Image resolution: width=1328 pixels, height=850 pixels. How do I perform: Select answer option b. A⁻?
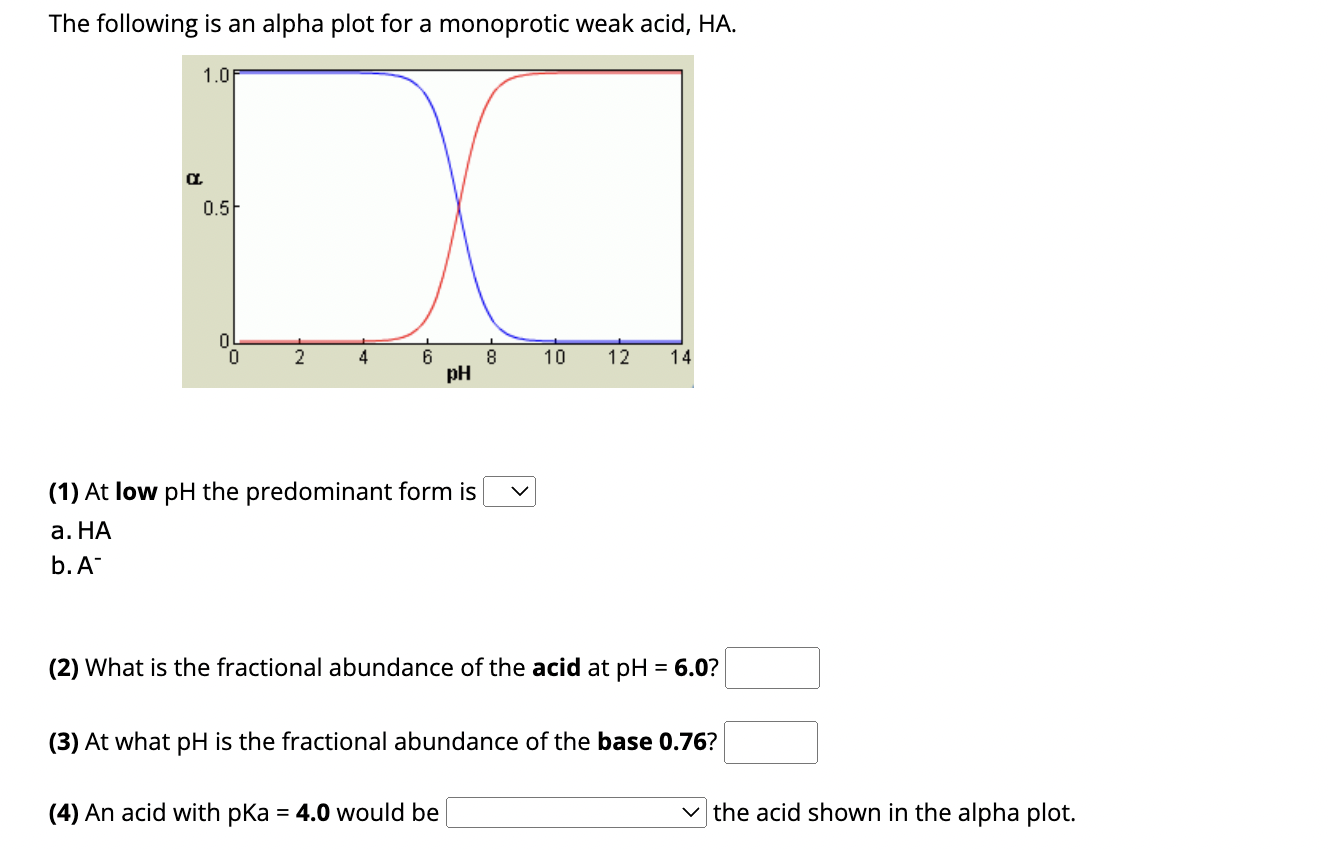pos(78,566)
